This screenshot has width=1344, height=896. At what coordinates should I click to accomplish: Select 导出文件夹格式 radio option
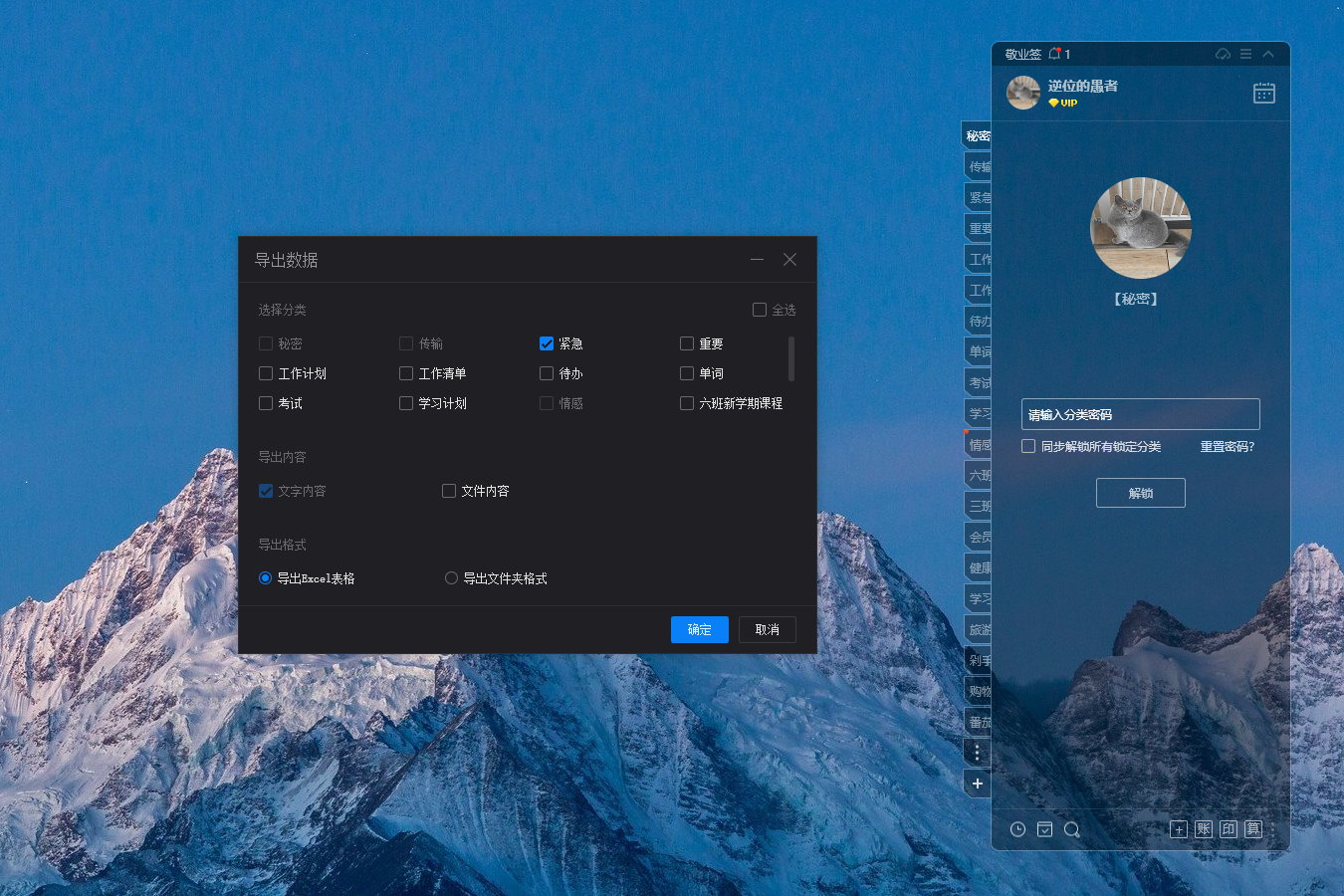[x=451, y=578]
